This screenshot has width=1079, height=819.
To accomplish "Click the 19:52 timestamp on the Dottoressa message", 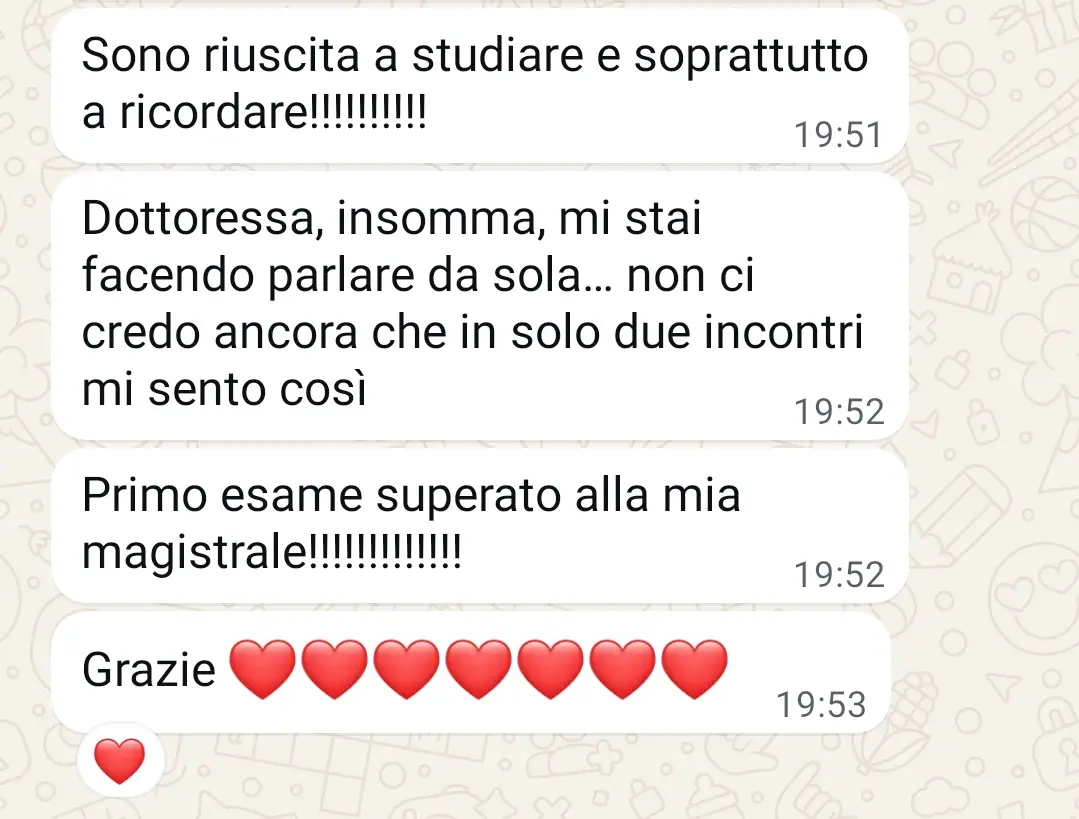I will pos(839,412).
